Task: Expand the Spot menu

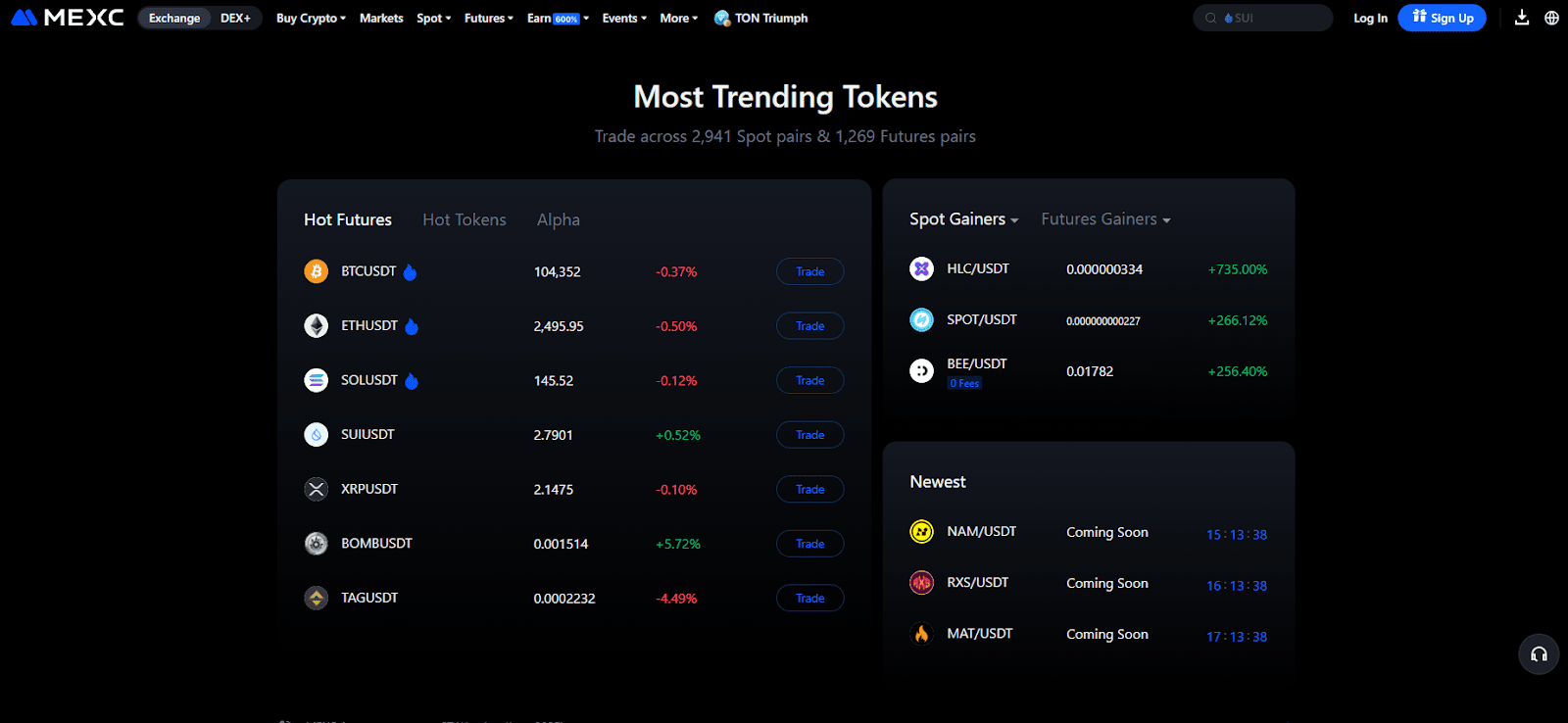Action: coord(433,18)
